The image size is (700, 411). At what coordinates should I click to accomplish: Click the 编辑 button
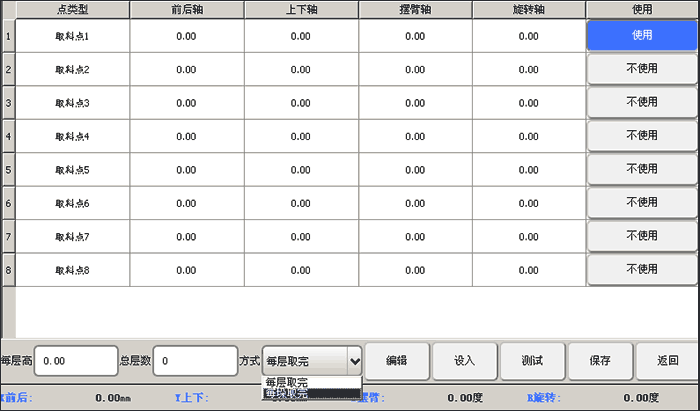point(396,360)
